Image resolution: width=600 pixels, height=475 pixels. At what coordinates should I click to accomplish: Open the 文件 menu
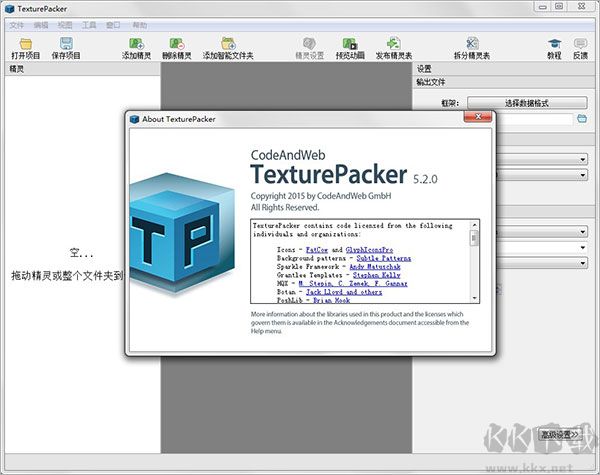[16, 25]
